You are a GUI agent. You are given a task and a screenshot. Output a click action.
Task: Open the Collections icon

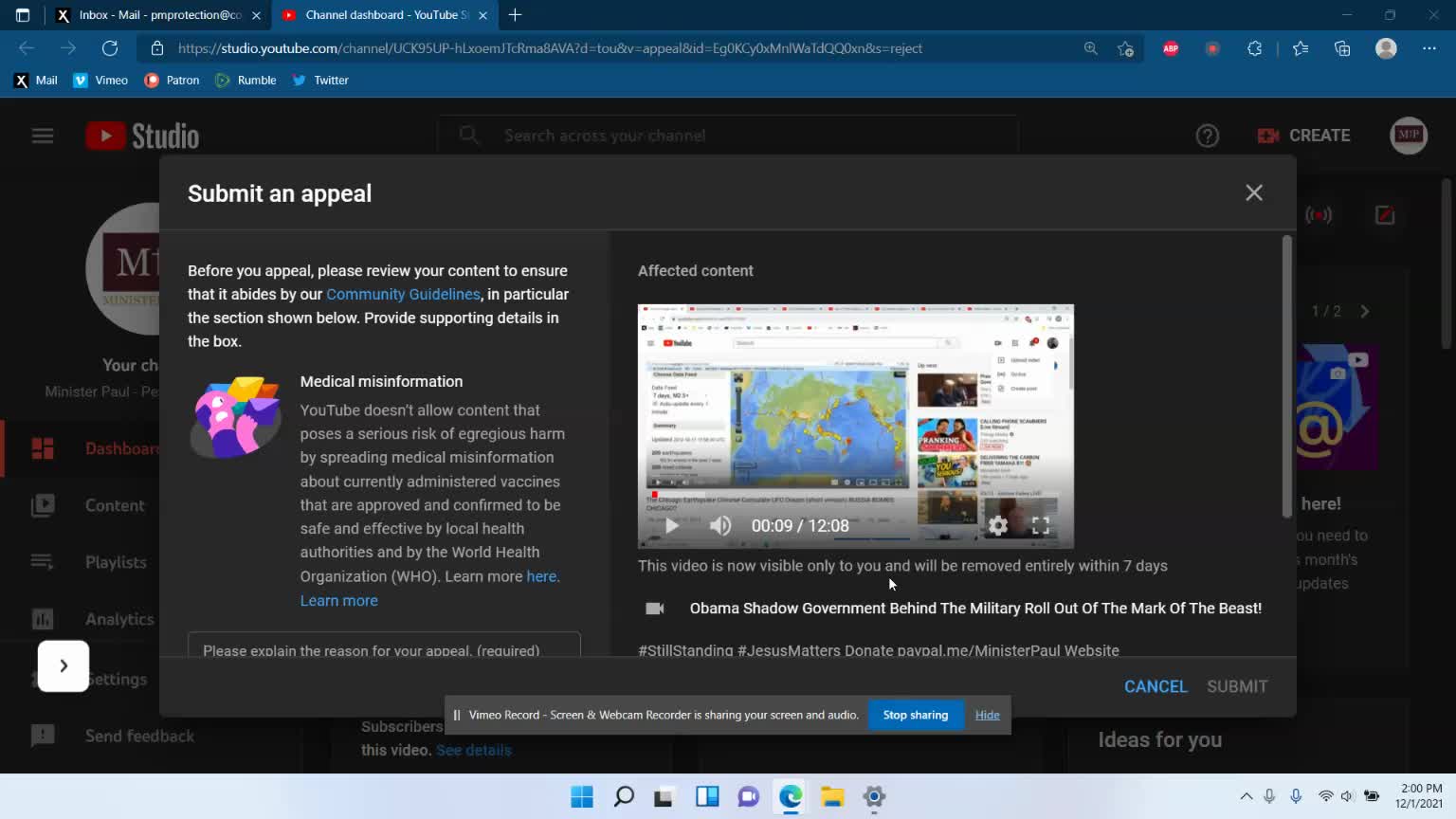1342,48
